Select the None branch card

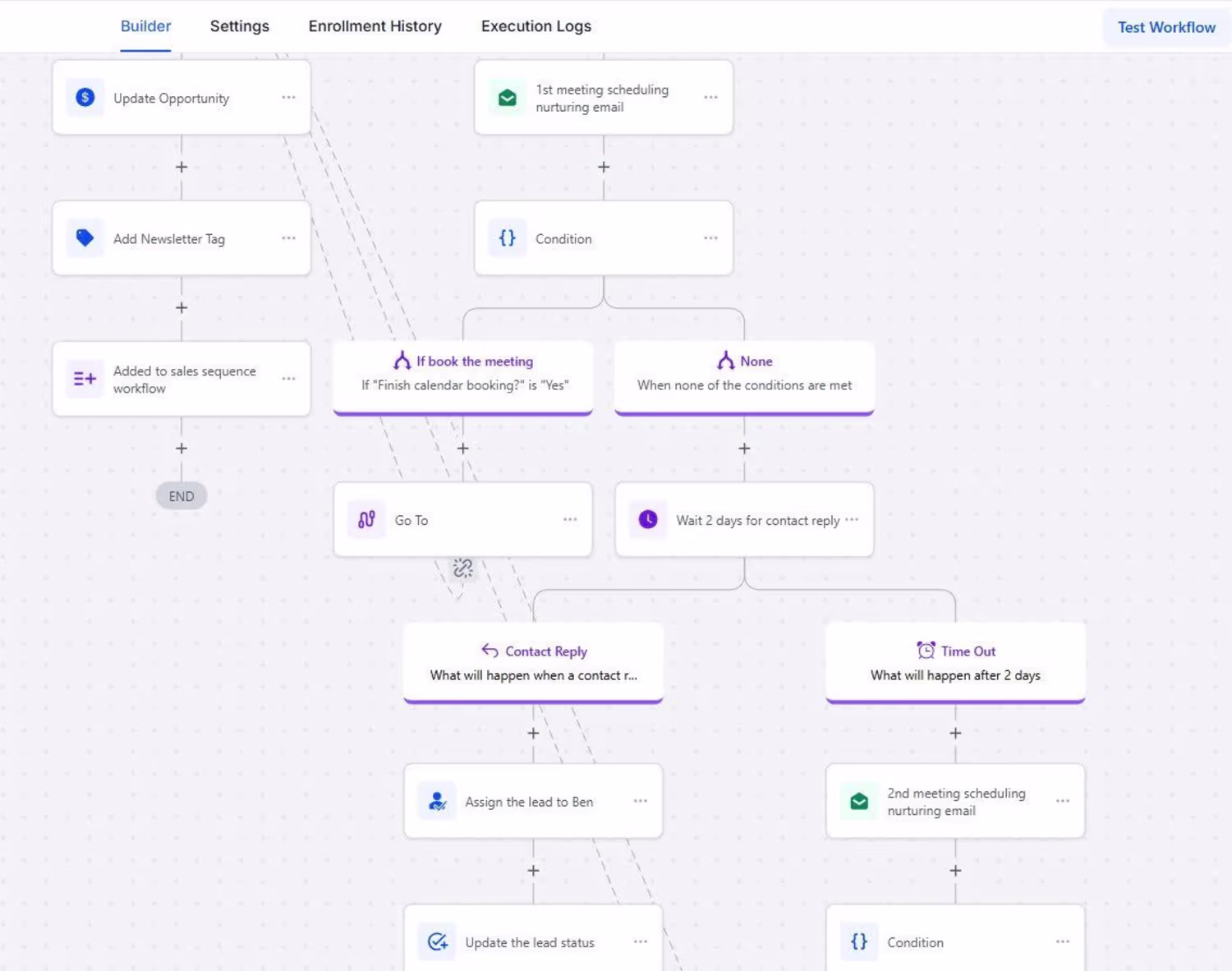coord(744,378)
